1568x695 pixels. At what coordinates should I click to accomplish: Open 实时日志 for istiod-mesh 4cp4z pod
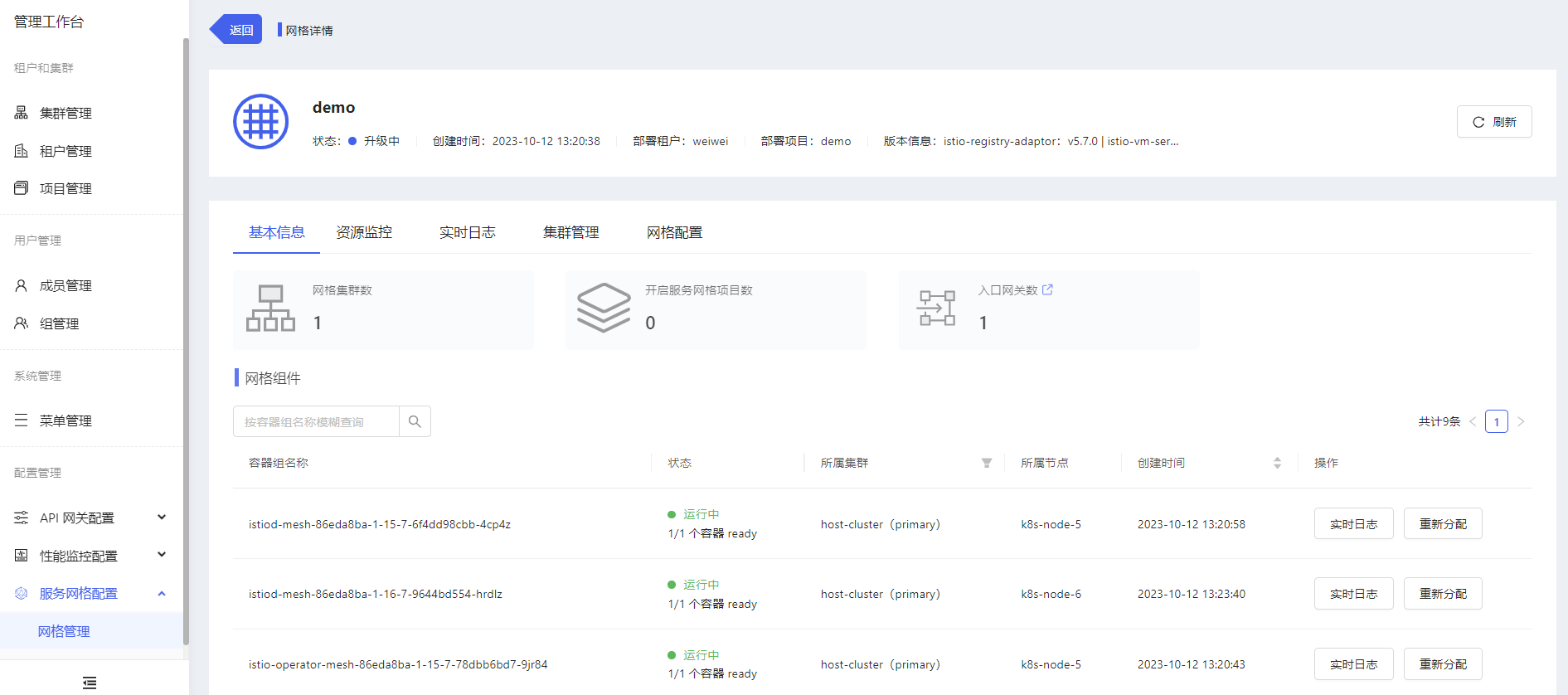click(x=1353, y=523)
